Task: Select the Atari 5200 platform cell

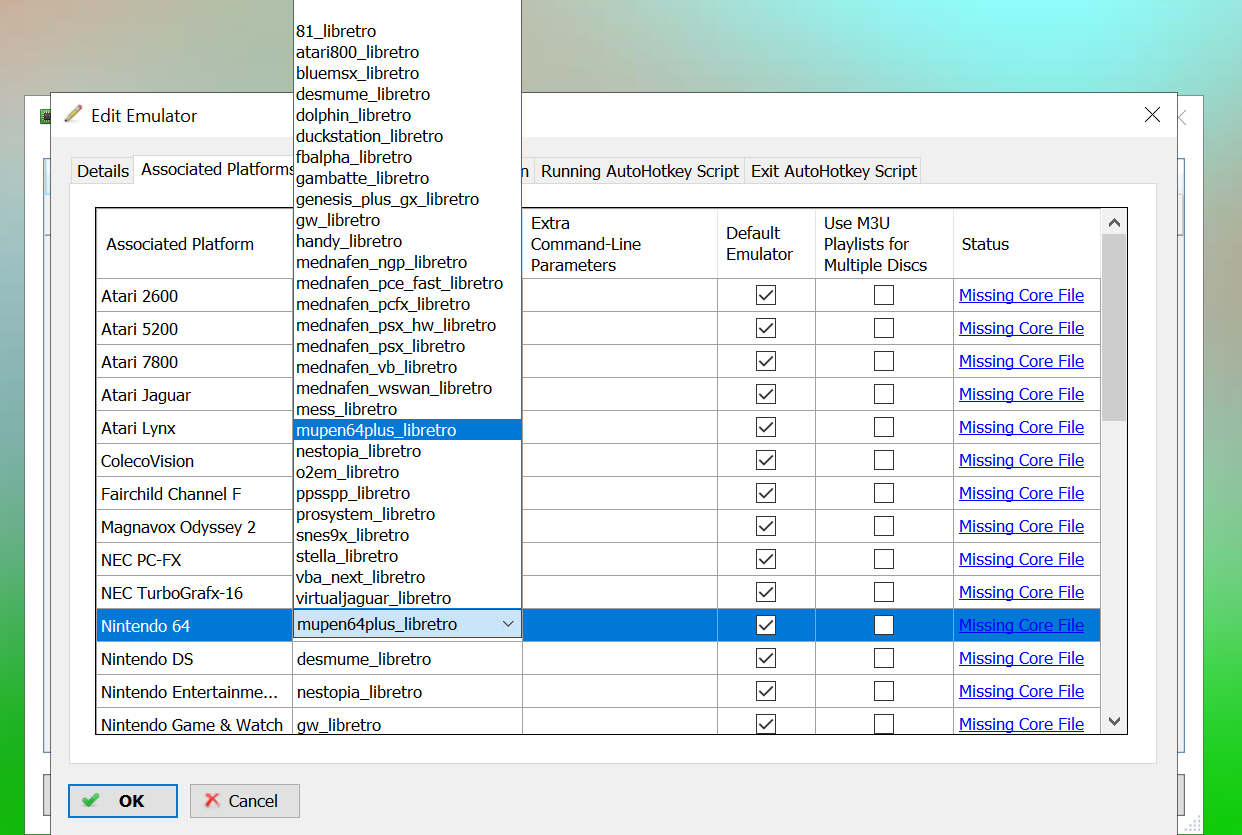Action: click(x=194, y=328)
